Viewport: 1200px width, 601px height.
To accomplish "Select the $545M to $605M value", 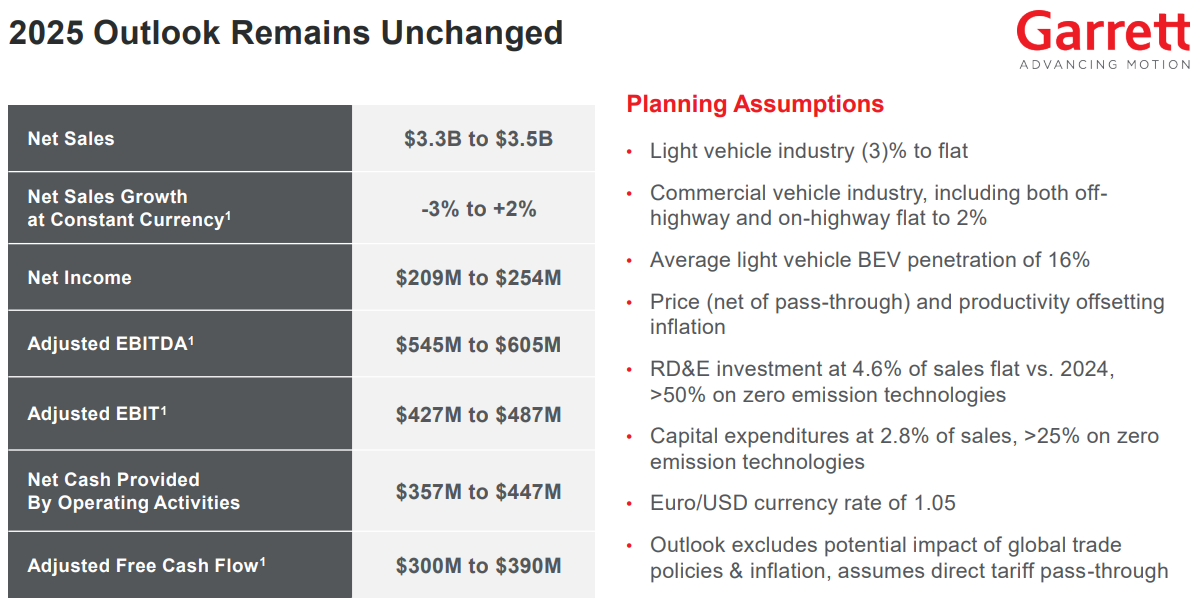I will pos(478,345).
